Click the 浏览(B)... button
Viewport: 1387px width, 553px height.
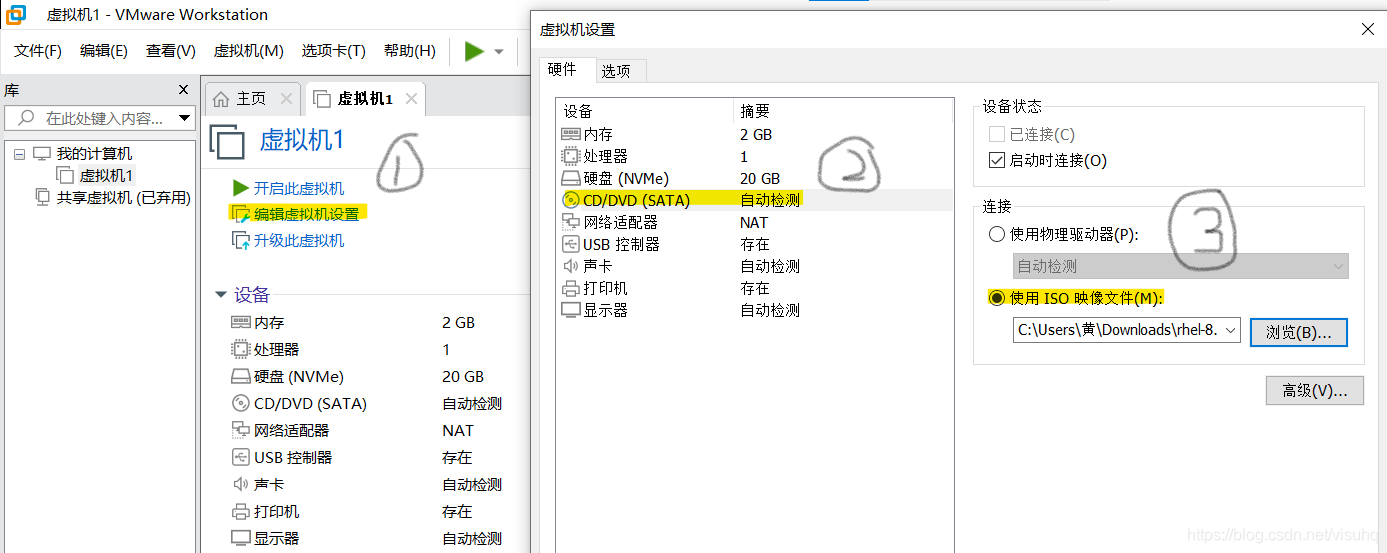click(1299, 332)
